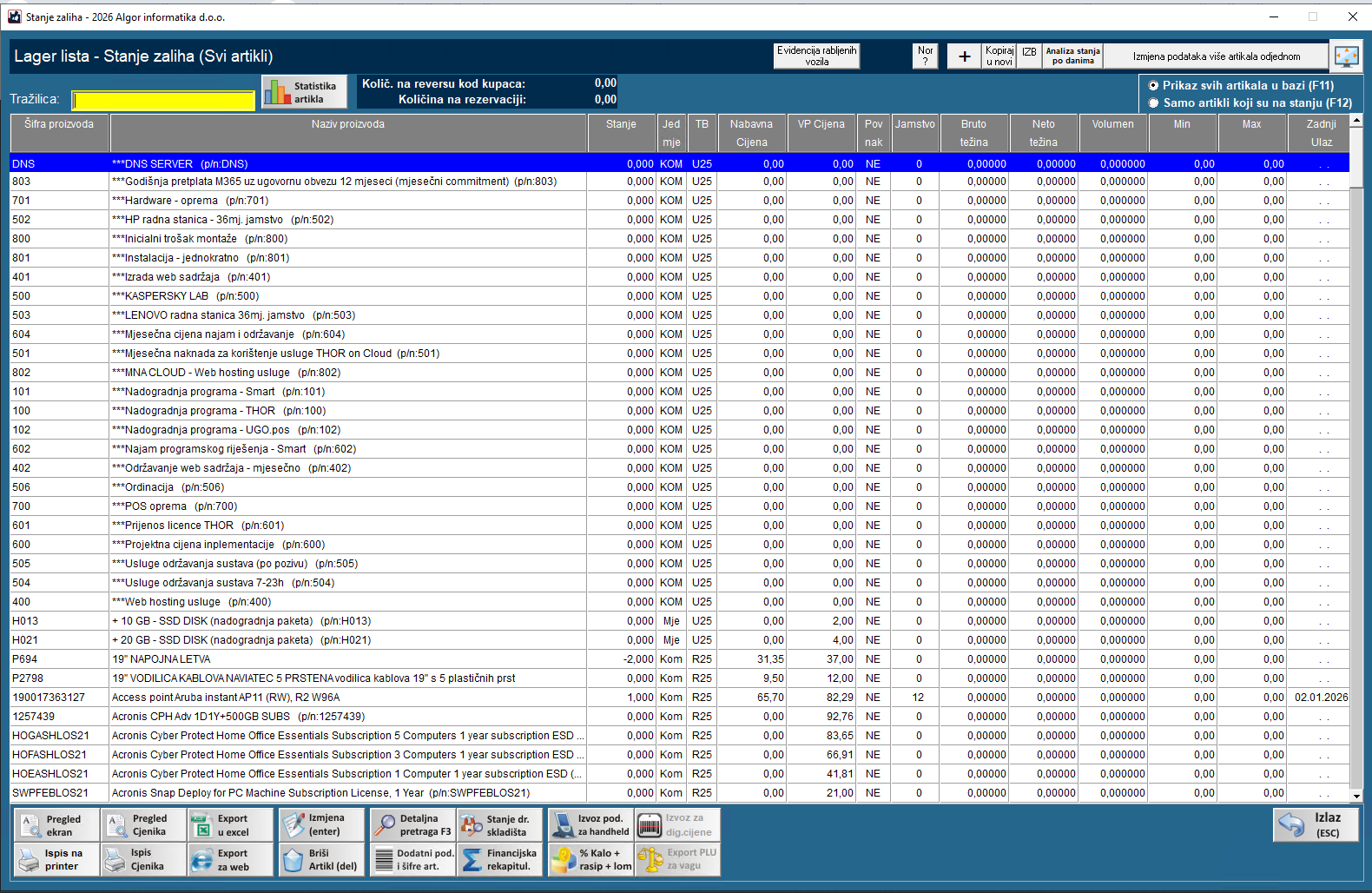The height and width of the screenshot is (893, 1372).
Task: Click Nabavna Cijena column header
Action: click(751, 133)
